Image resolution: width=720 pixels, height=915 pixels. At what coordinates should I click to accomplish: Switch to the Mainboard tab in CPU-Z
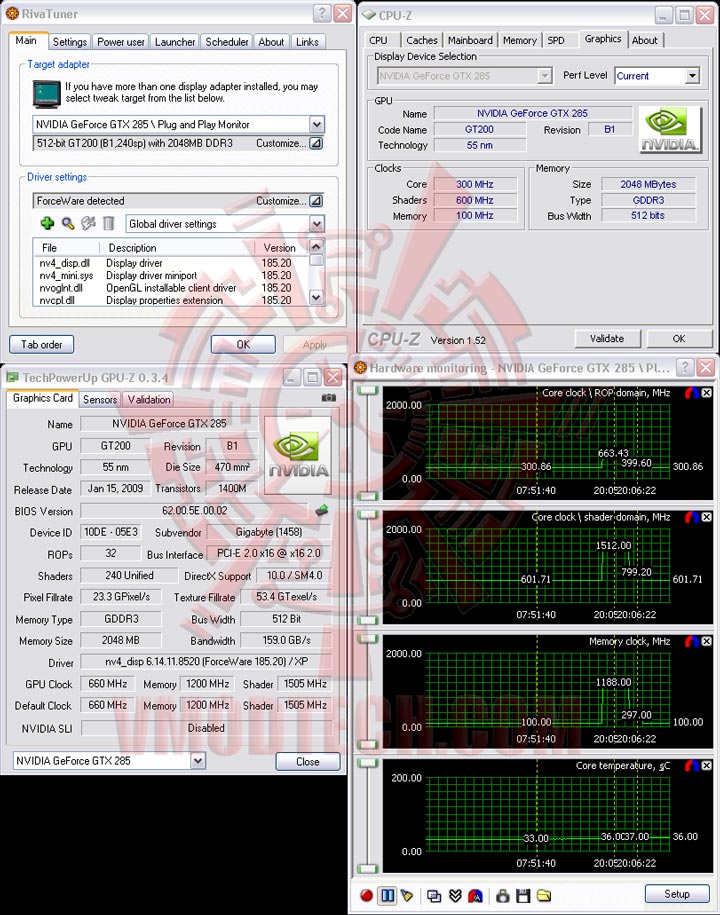pos(470,40)
